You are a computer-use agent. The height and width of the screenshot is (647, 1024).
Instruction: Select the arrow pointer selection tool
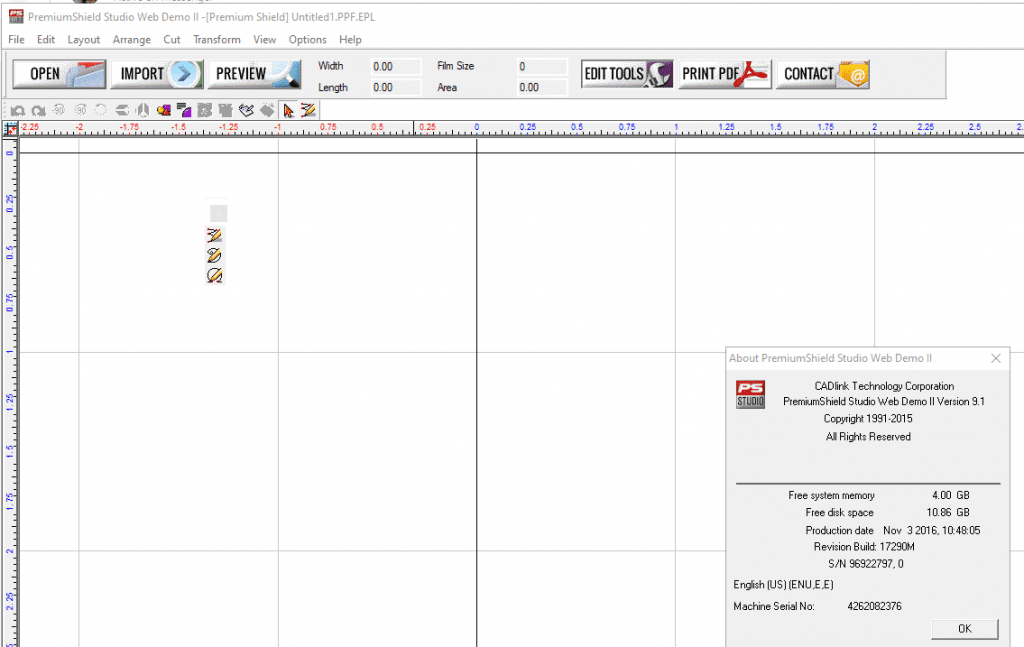(x=289, y=110)
